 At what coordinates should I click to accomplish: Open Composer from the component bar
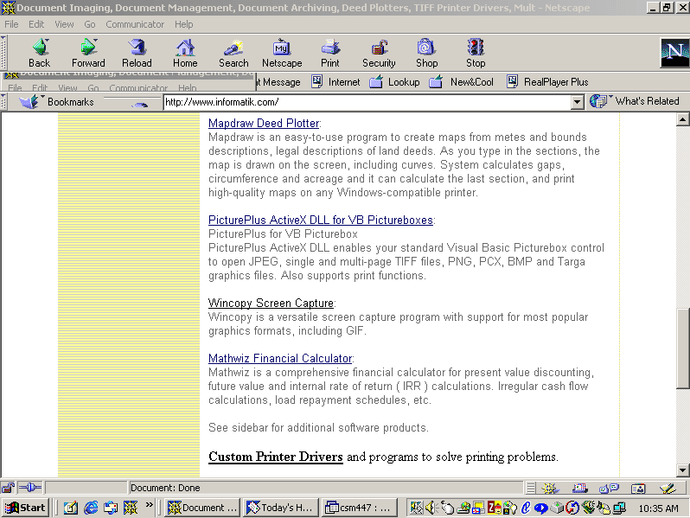(668, 488)
